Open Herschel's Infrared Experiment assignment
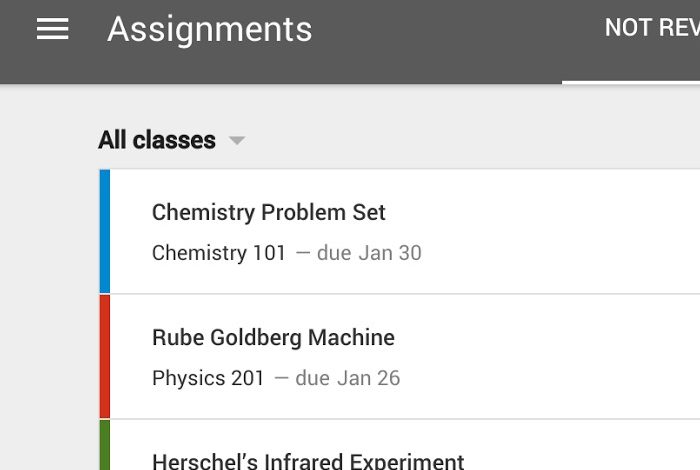700x470 pixels. click(308, 461)
